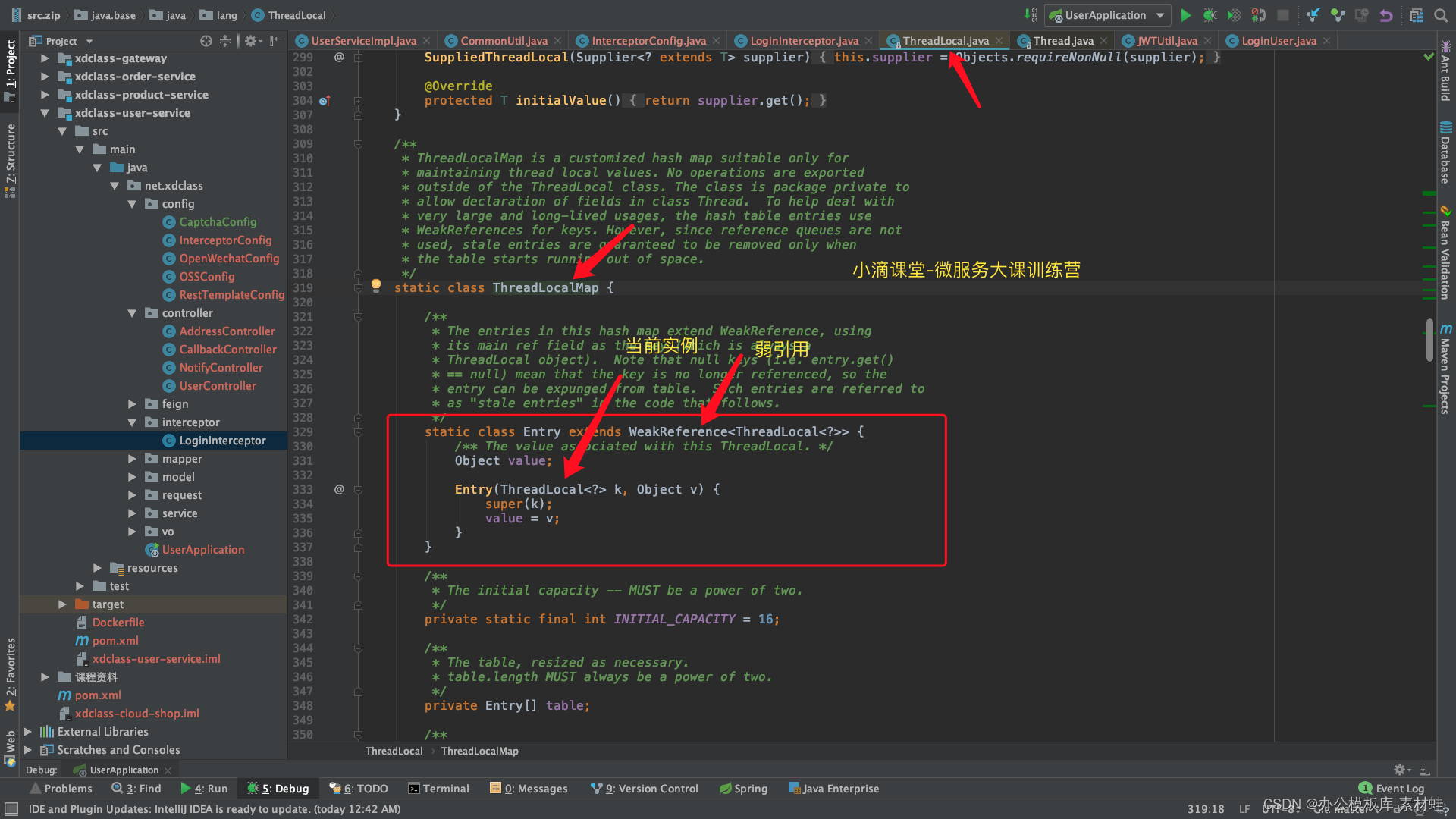Expand the External Libraries node

27,732
